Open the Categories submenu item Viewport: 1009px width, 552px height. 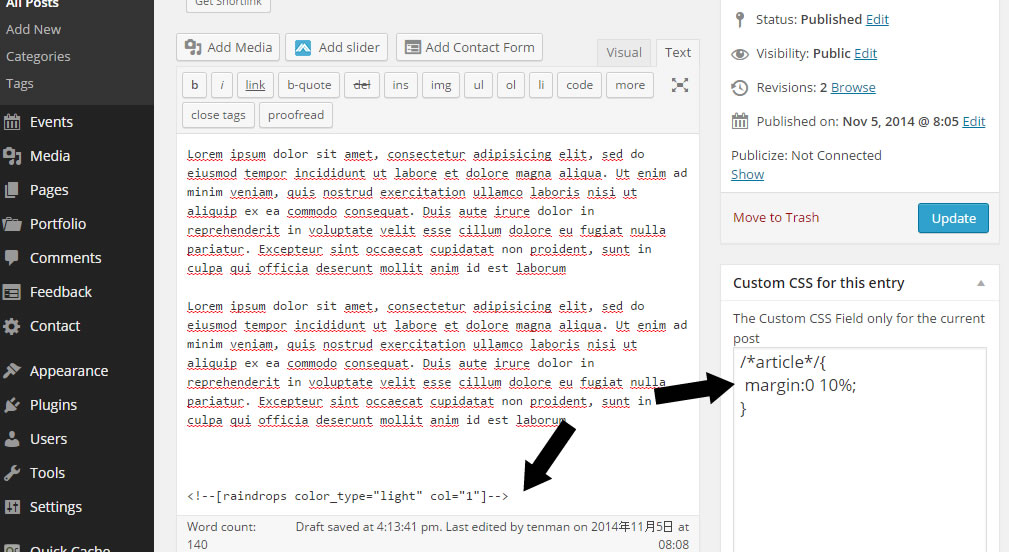pos(38,57)
